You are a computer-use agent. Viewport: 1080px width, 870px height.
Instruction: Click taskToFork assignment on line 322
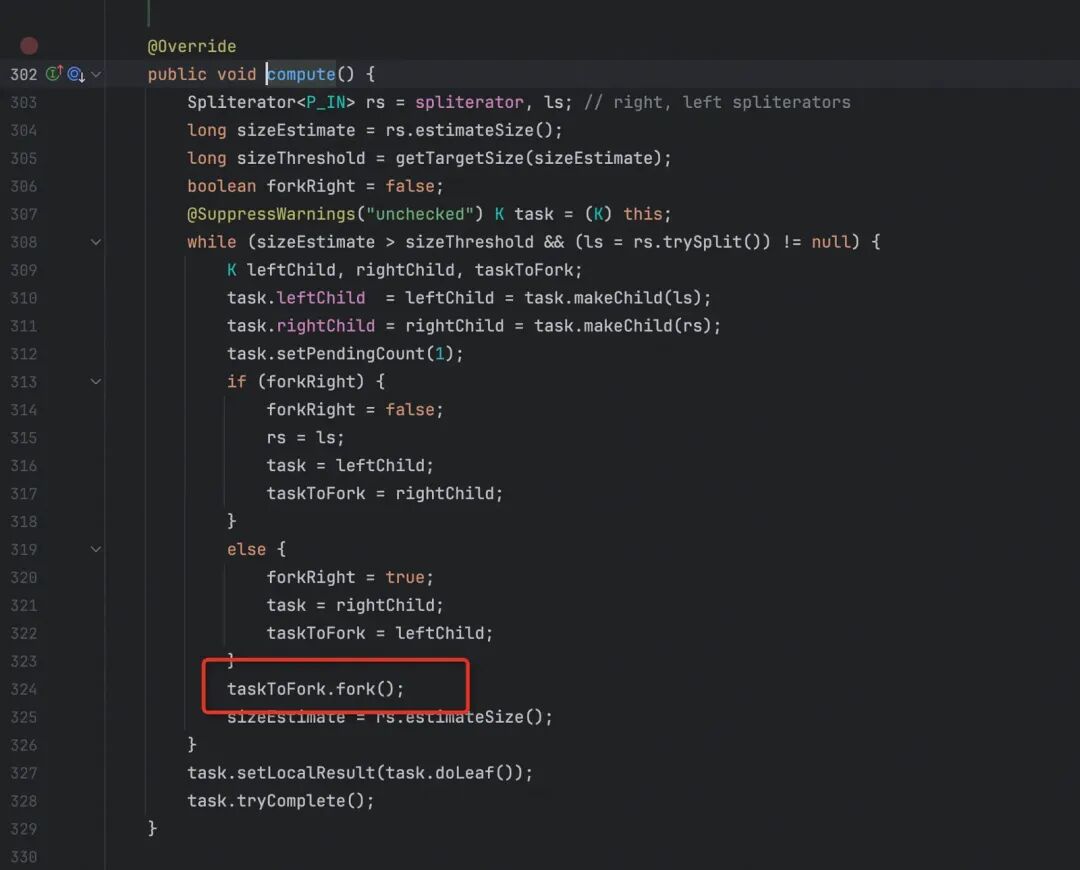(380, 634)
